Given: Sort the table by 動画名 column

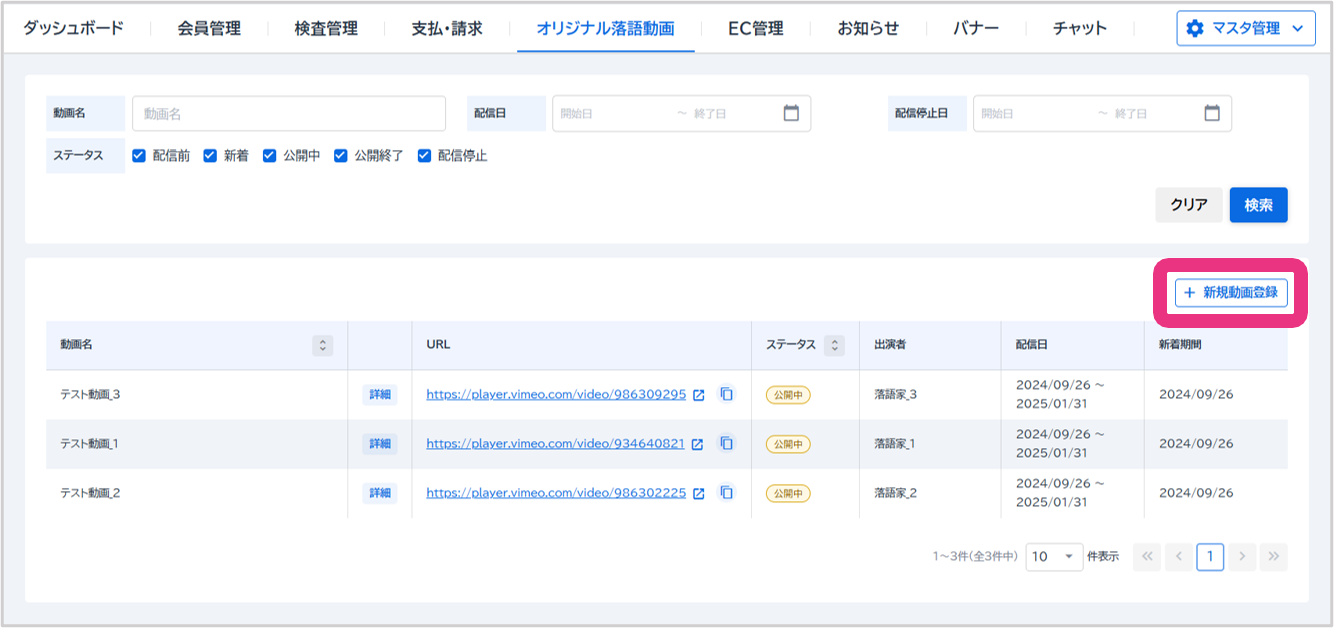Looking at the screenshot, I should (322, 345).
